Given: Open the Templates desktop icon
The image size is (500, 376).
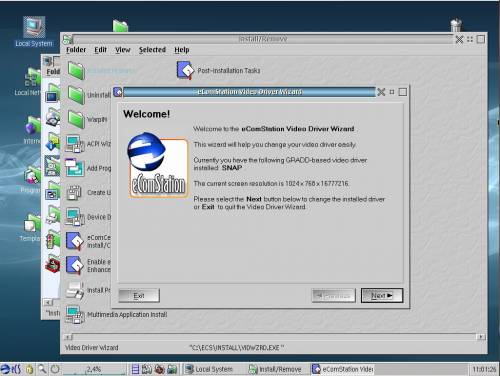Looking at the screenshot, I should click(33, 224).
